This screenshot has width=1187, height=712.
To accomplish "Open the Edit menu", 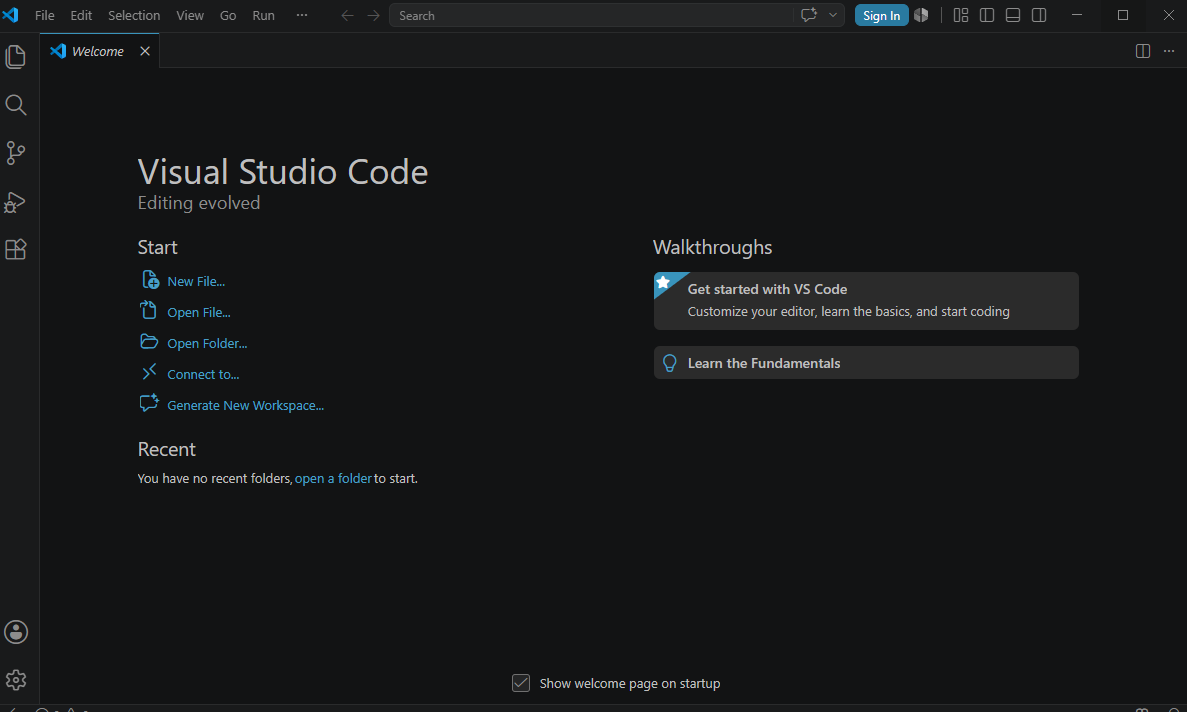I will click(81, 15).
